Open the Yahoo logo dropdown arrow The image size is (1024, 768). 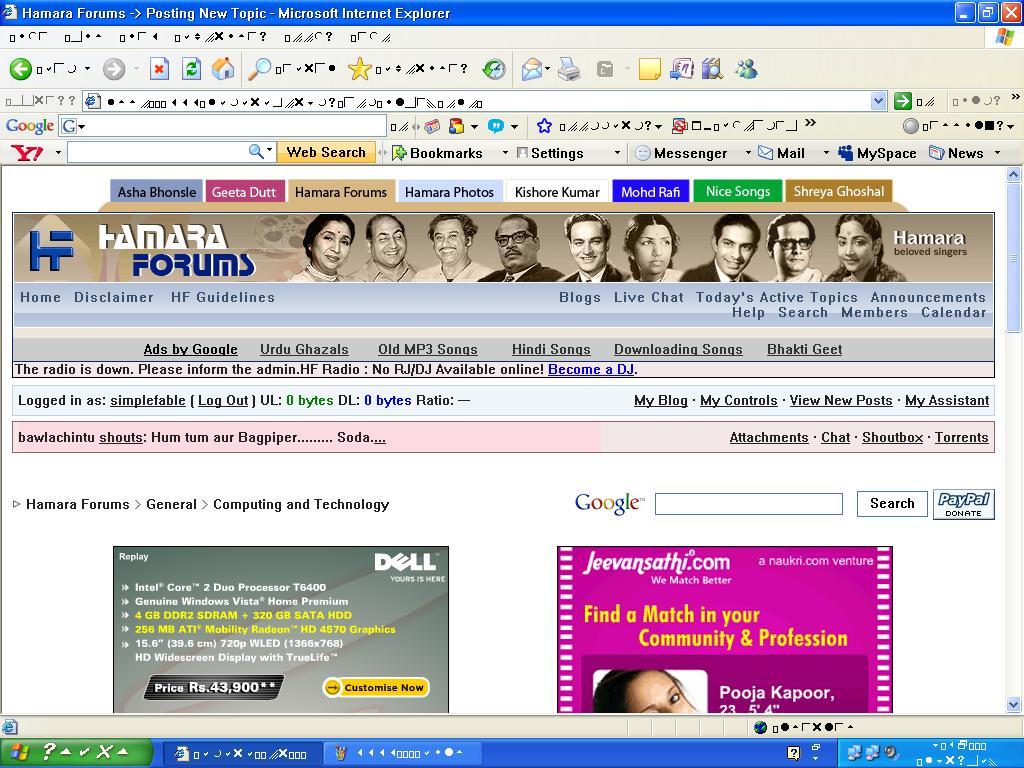click(58, 153)
